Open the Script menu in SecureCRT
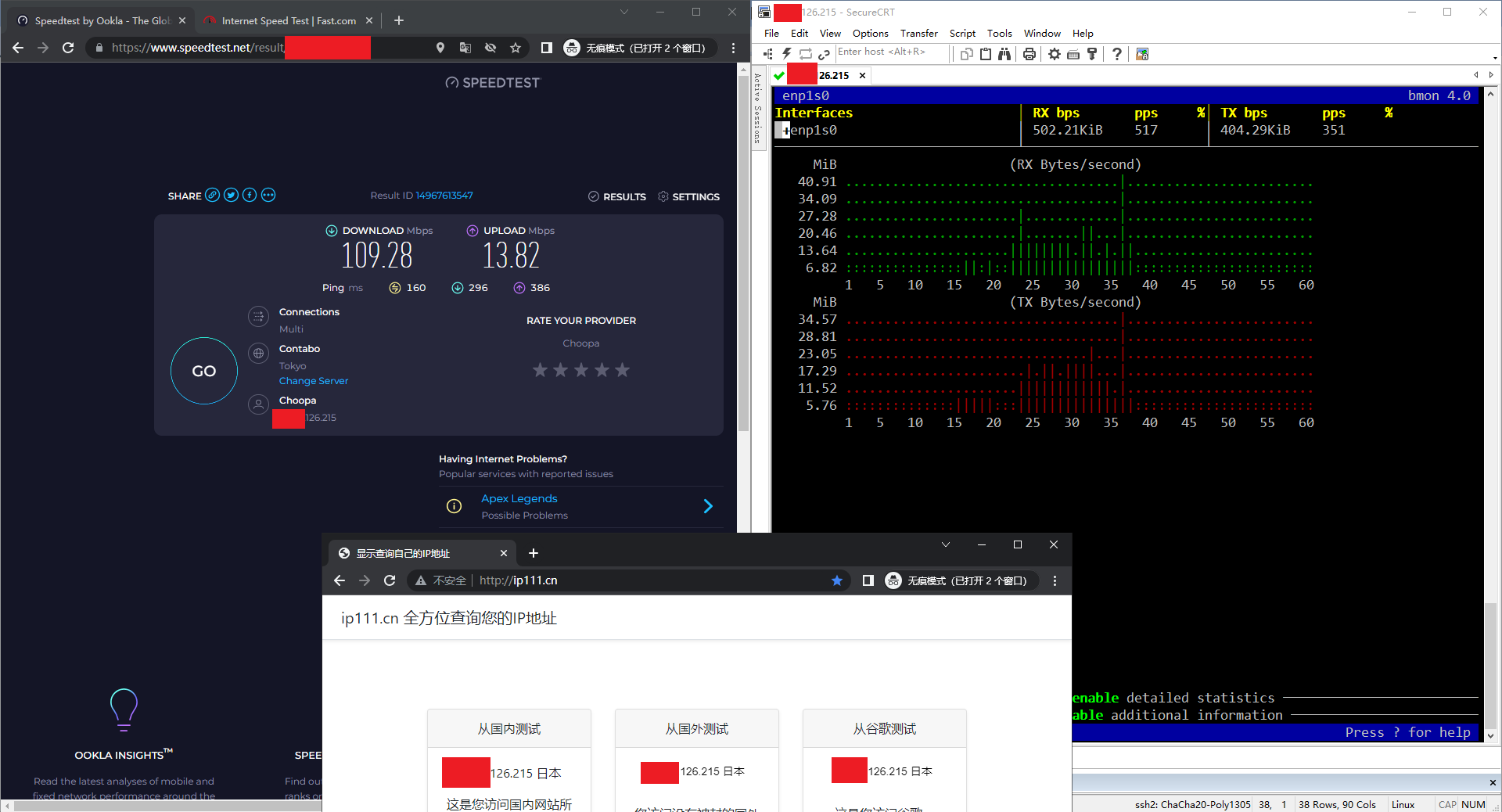This screenshot has height=812, width=1502. [962, 33]
